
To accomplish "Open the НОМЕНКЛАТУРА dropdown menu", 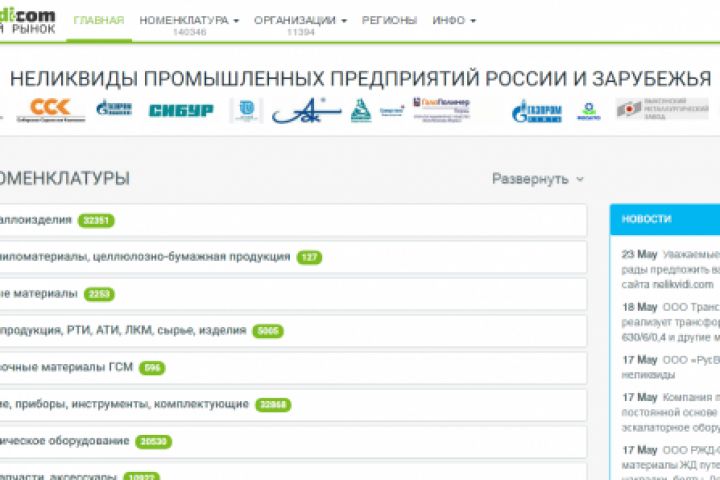I will tap(189, 20).
